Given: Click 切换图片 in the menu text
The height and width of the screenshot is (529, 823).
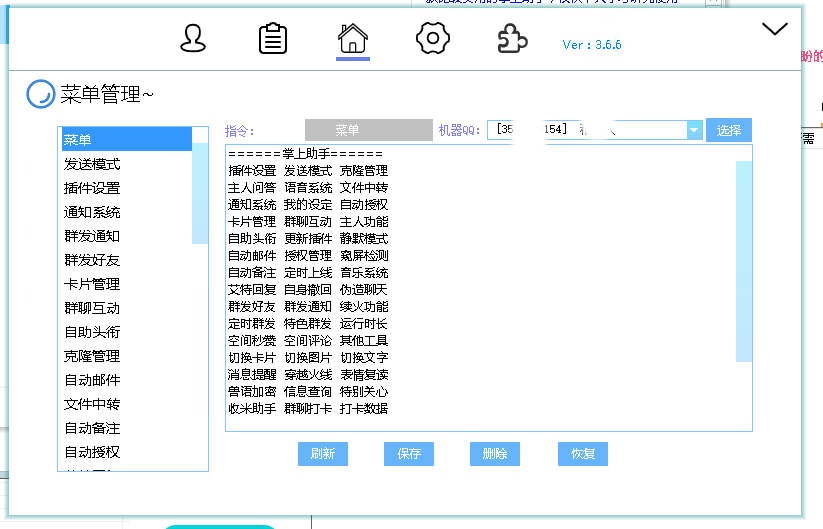Looking at the screenshot, I should pos(308,358).
